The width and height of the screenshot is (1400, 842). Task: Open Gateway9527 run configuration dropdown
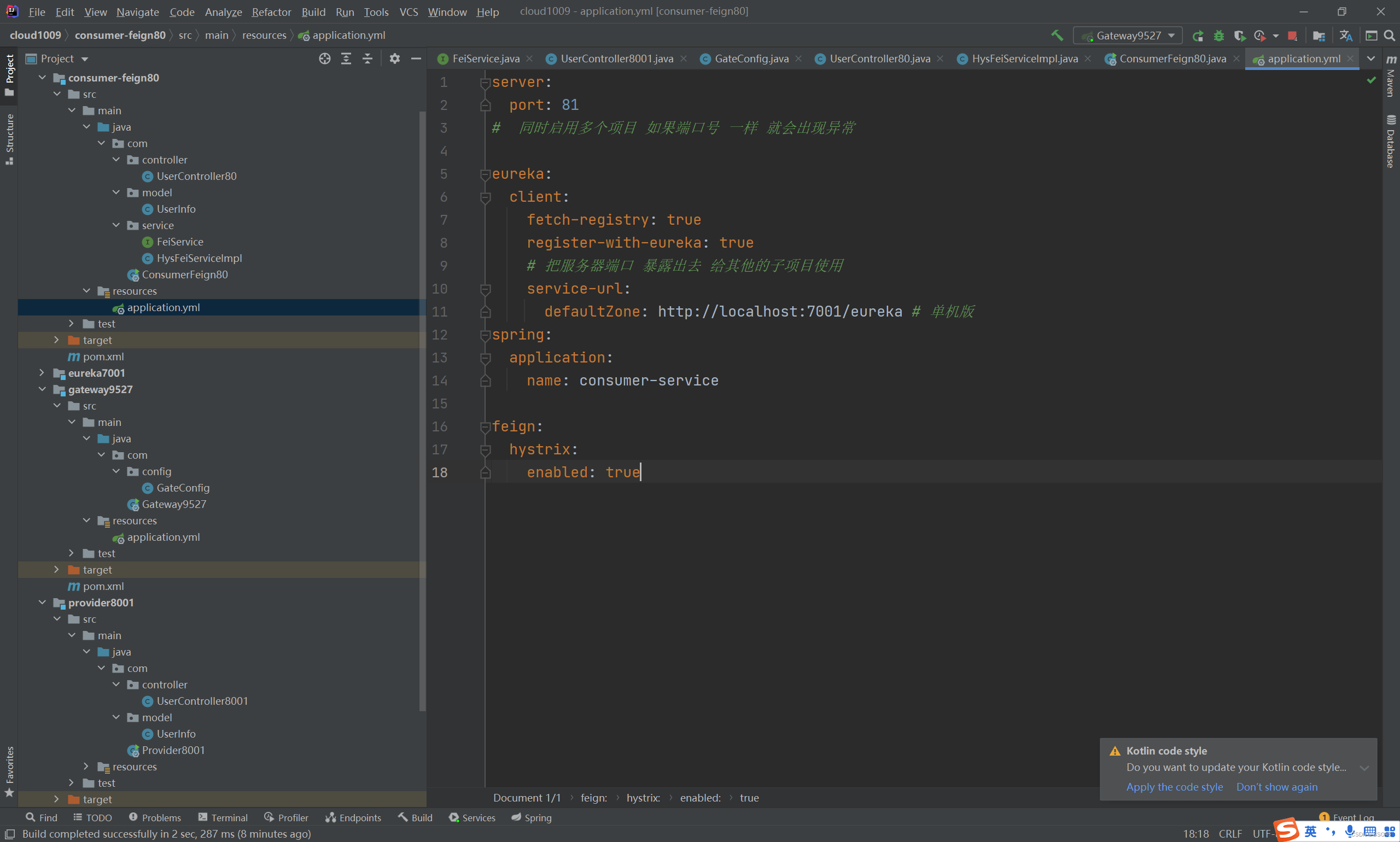tap(1128, 36)
